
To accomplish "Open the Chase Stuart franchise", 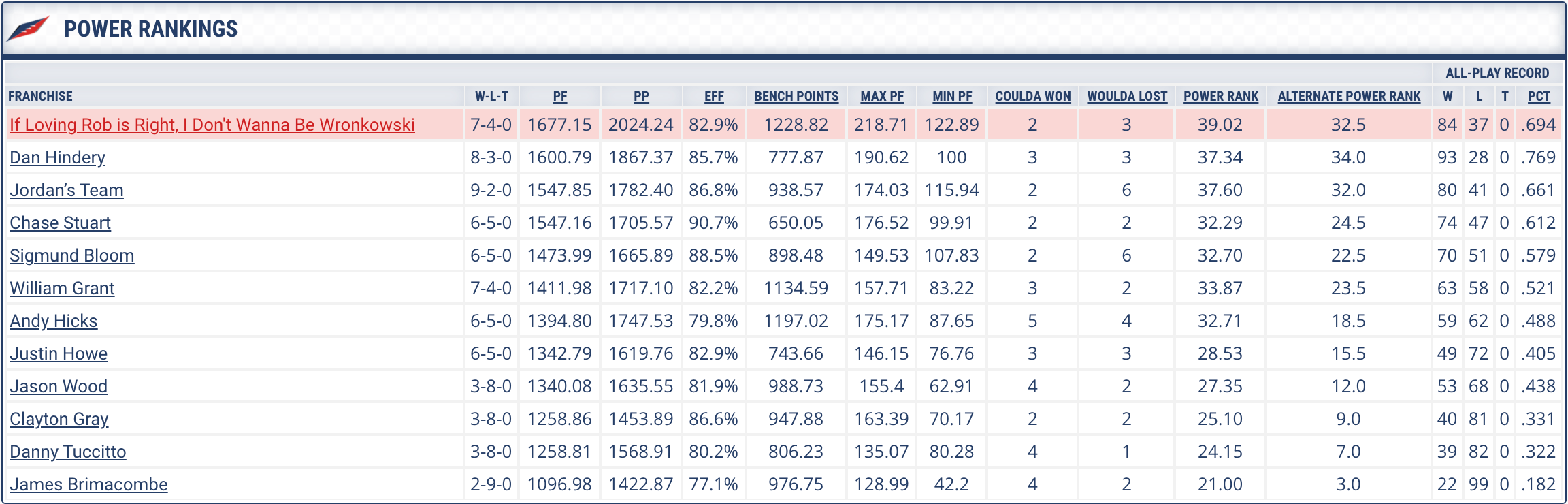I will (x=60, y=223).
